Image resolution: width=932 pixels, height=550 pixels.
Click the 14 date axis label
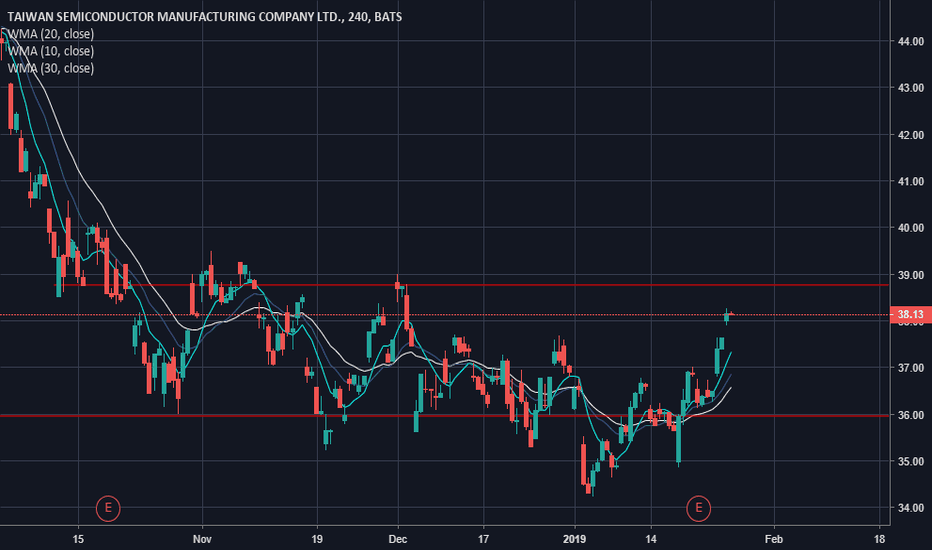pos(651,539)
